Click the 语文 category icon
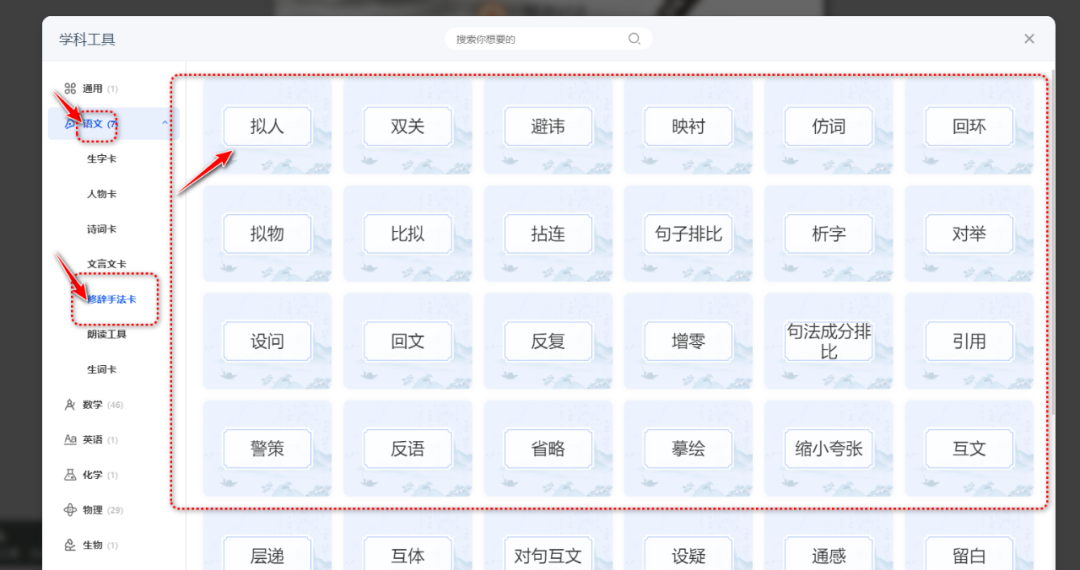 click(70, 123)
